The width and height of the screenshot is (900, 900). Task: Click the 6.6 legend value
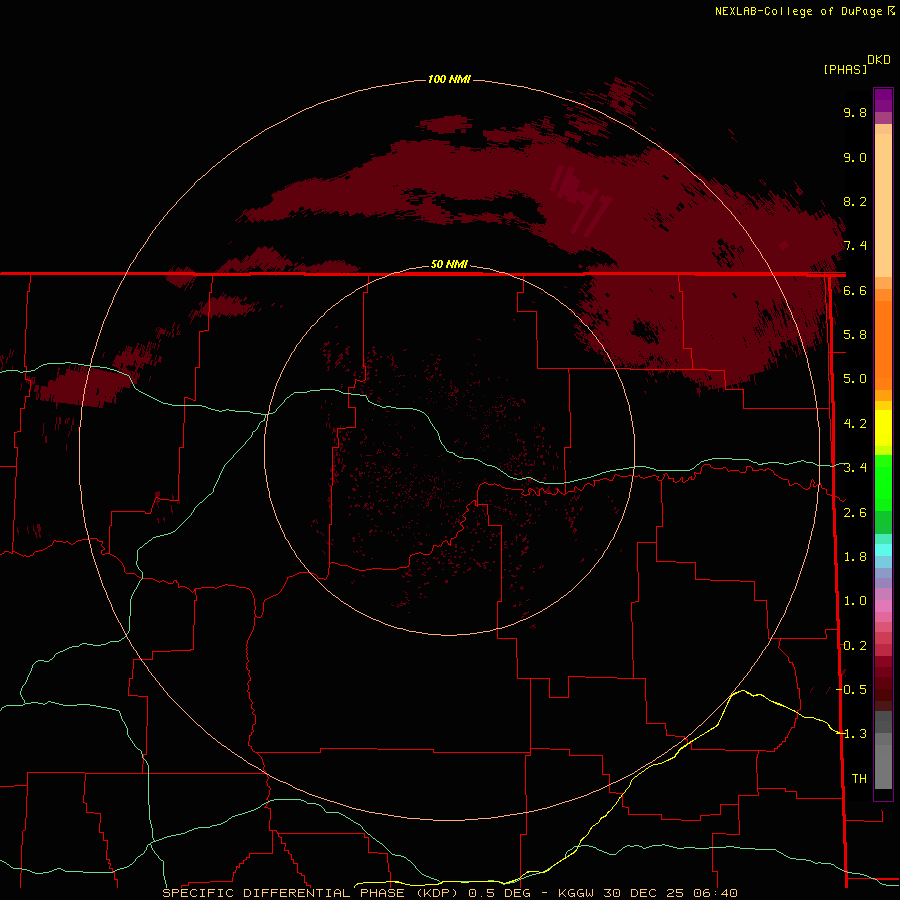[x=855, y=290]
